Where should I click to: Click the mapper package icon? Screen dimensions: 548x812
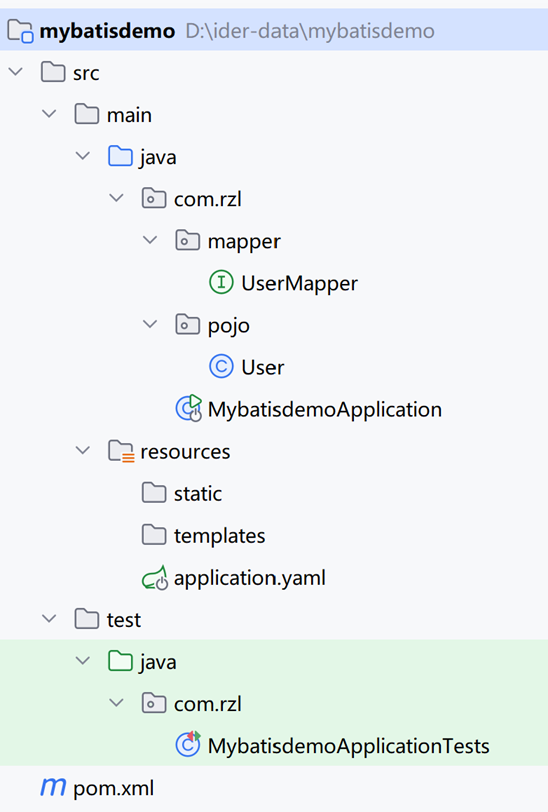(x=188, y=241)
